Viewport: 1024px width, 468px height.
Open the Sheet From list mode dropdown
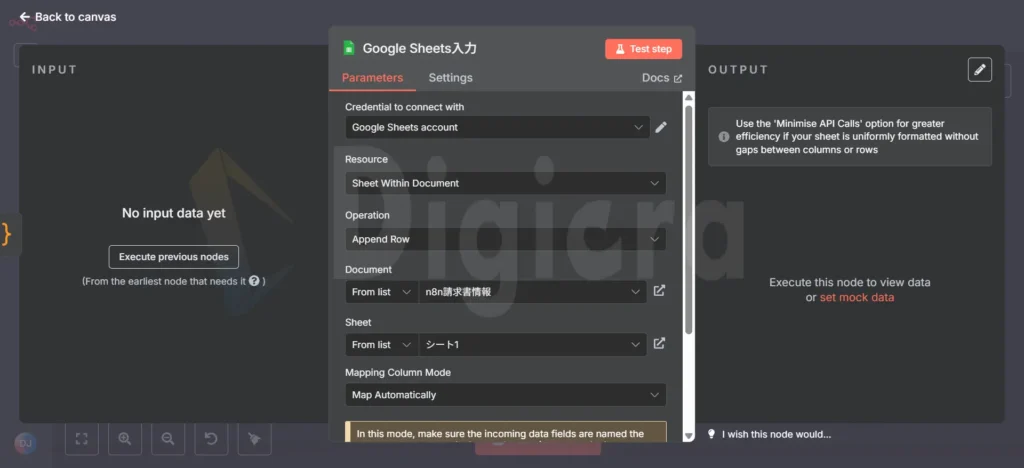tap(381, 345)
